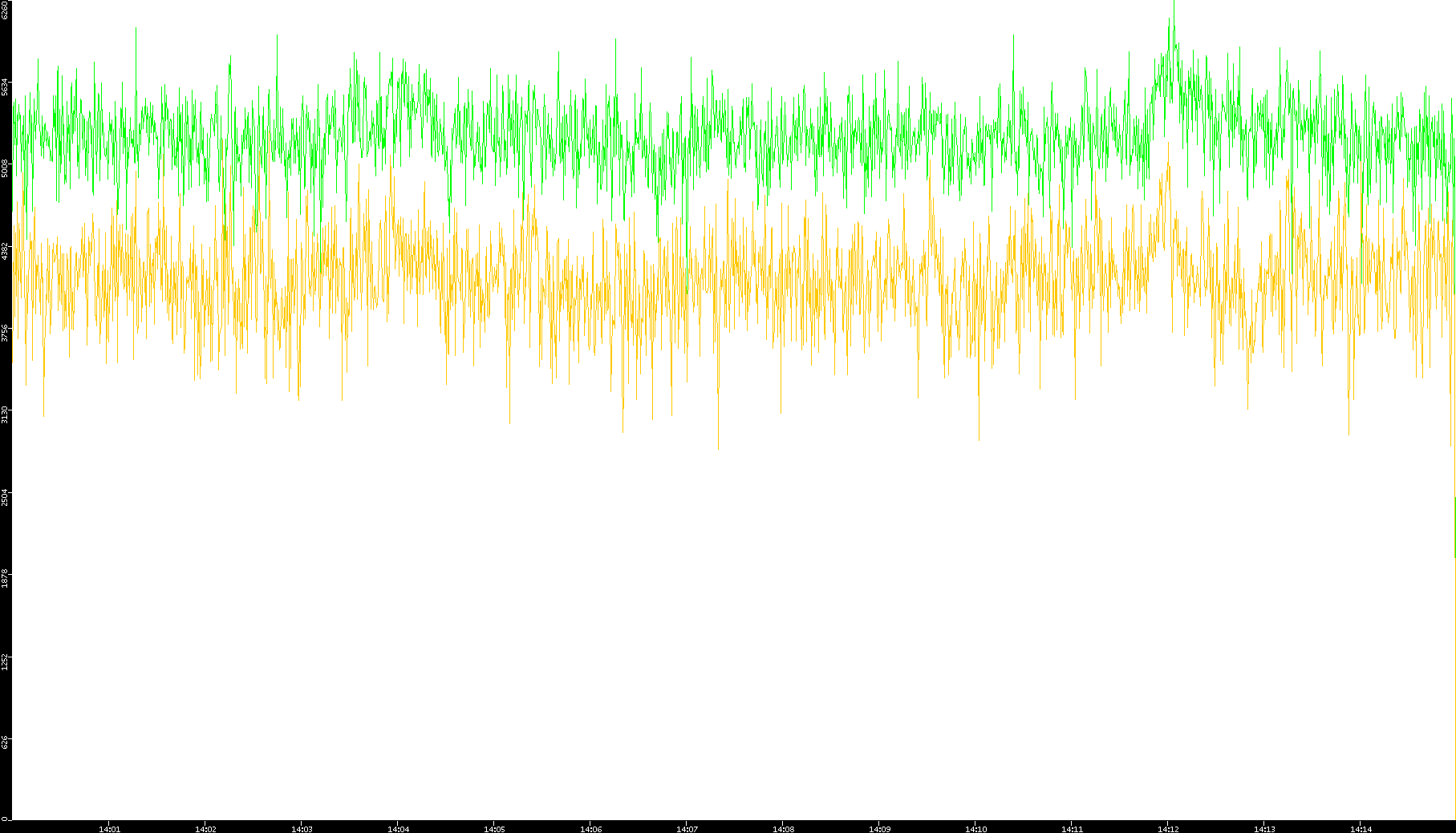Click the 1252 value axis label
Image resolution: width=1456 pixels, height=833 pixels.
click(6, 661)
